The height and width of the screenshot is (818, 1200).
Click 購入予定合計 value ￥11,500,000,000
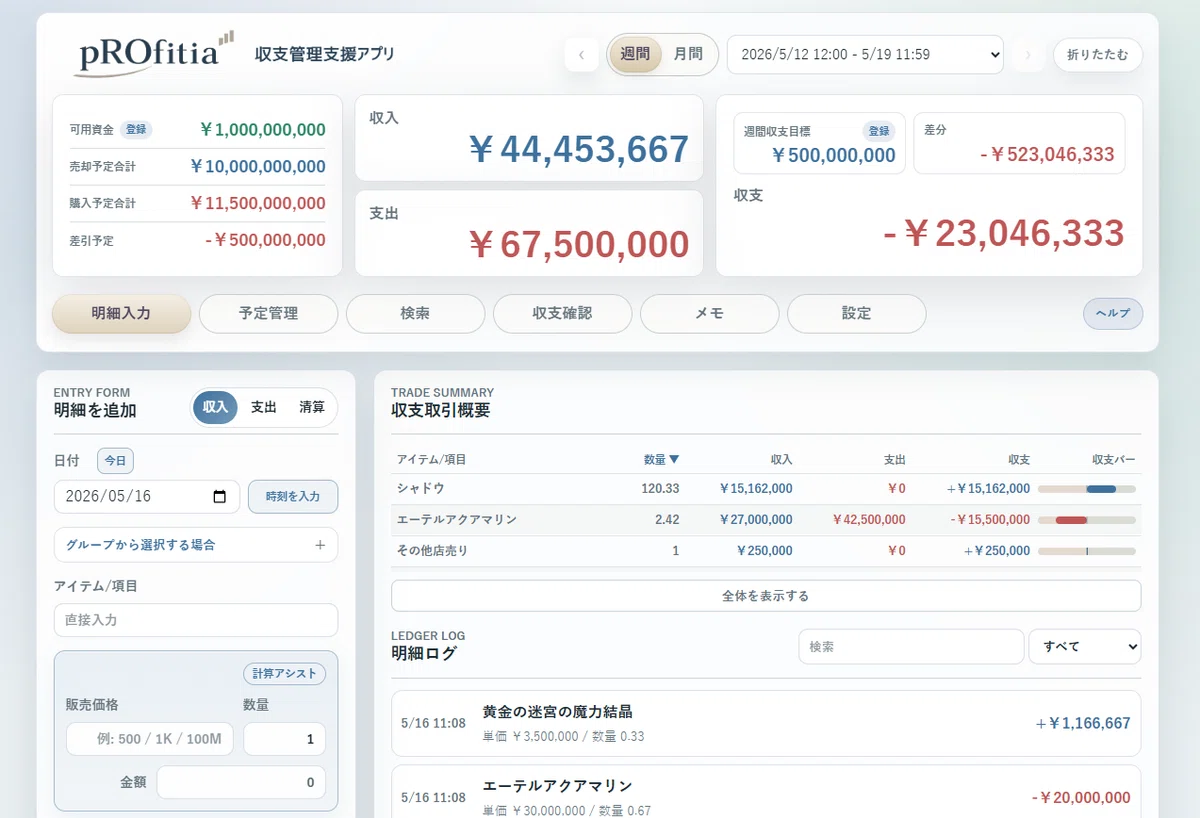[257, 203]
